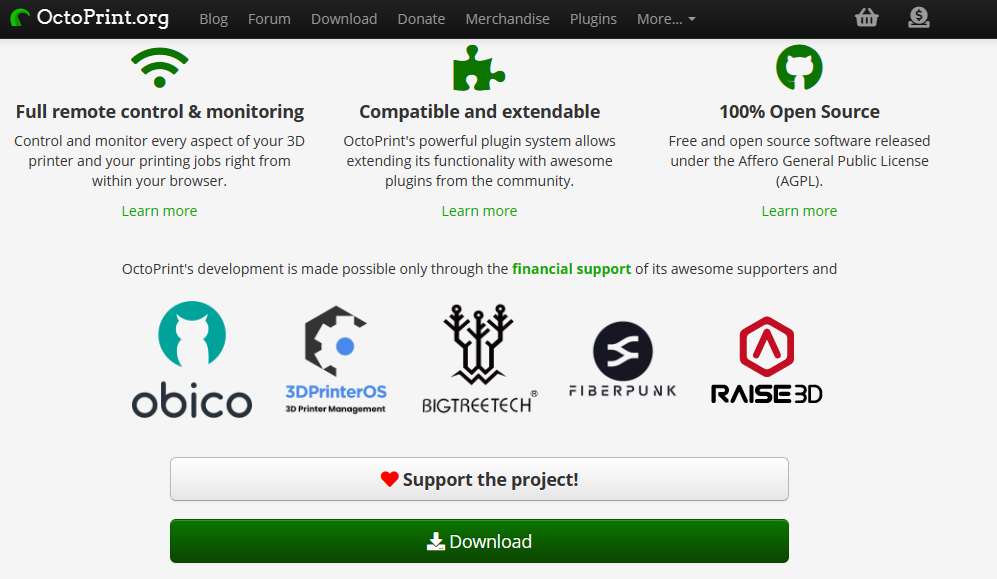
Task: Visit the Merchandise page
Action: [x=507, y=19]
